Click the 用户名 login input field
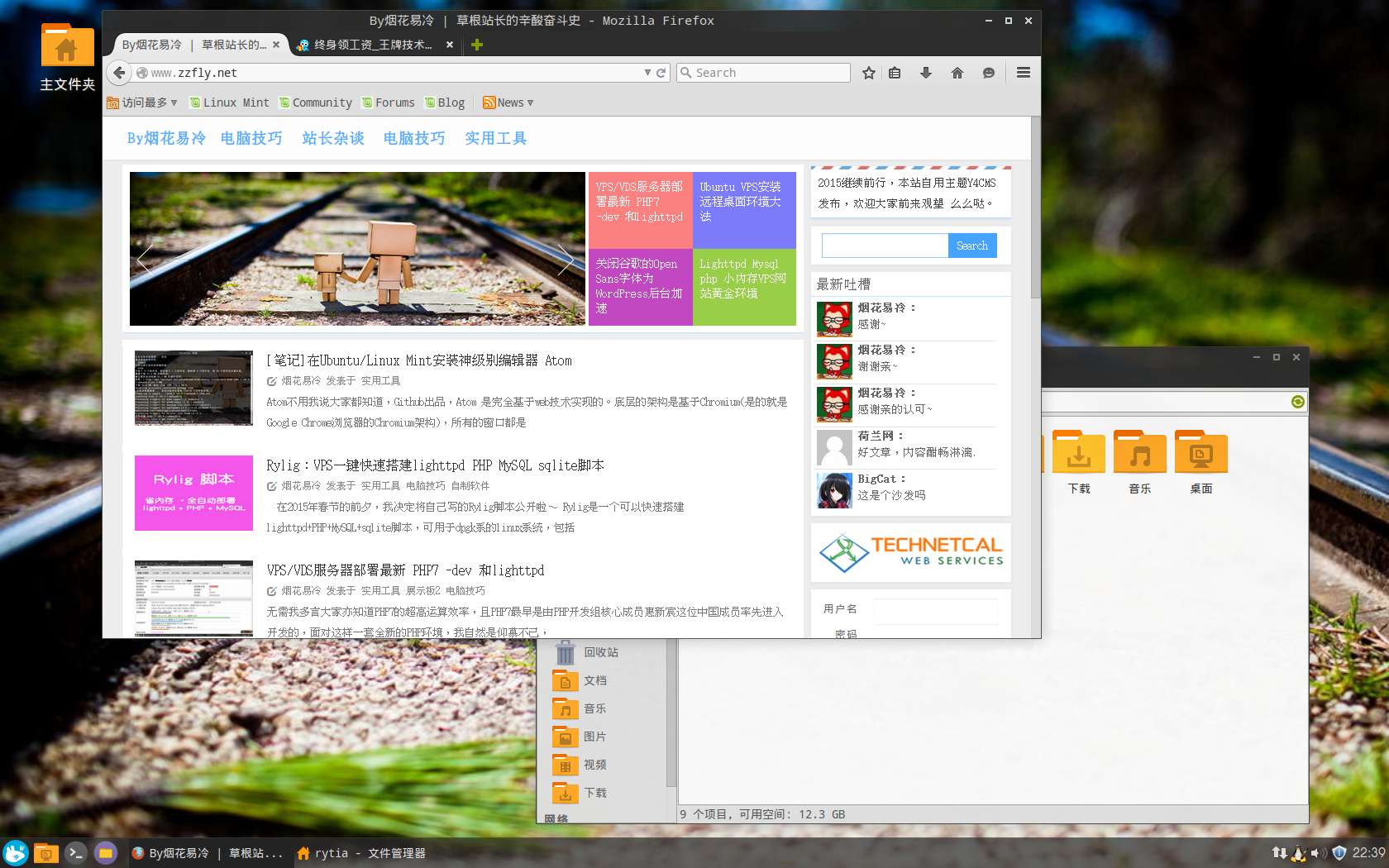The image size is (1389, 868). tap(936, 610)
